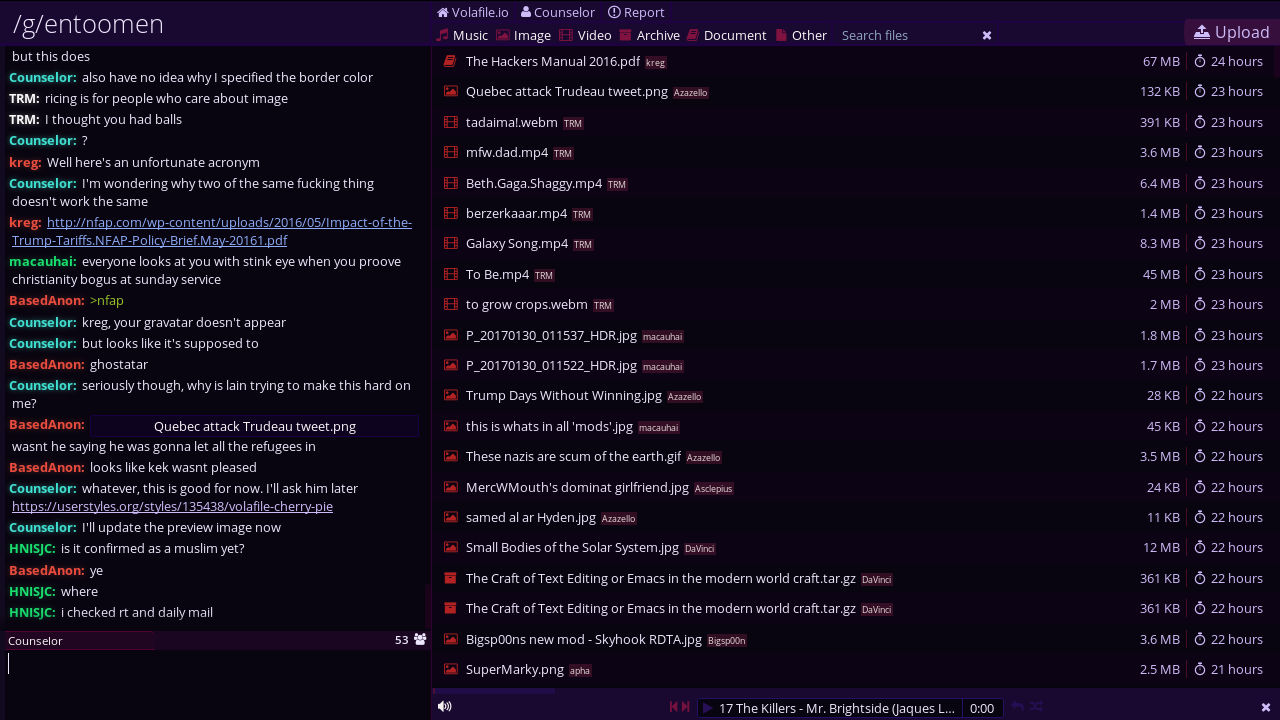Viewport: 1280px width, 720px height.
Task: Play the Killers Mr. Brightside track
Action: coord(707,708)
